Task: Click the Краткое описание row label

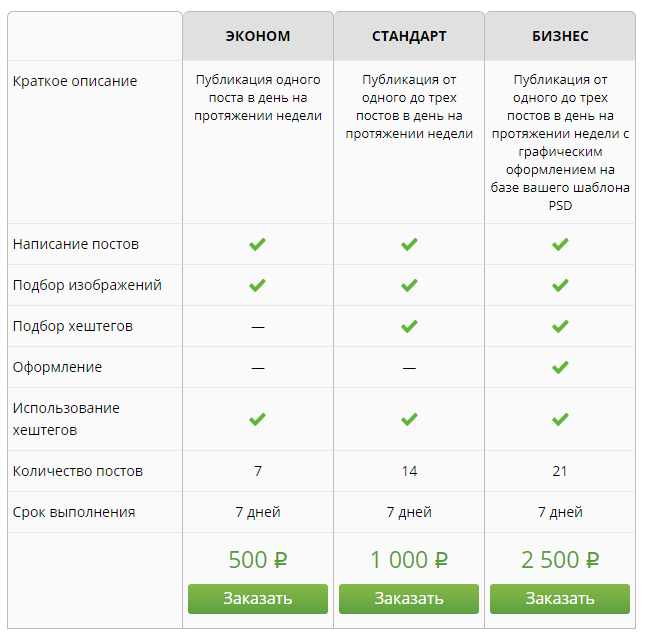Action: point(75,81)
